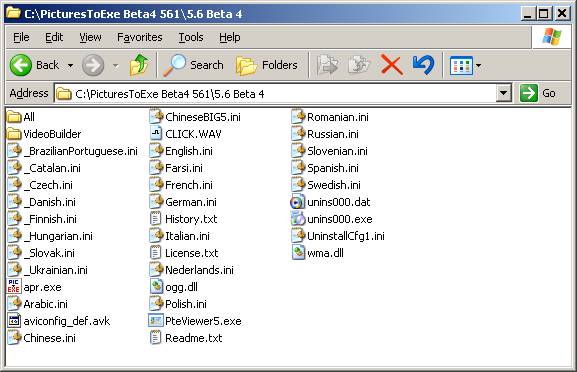
Task: Select the Chinese.ini file name
Action: [49, 338]
